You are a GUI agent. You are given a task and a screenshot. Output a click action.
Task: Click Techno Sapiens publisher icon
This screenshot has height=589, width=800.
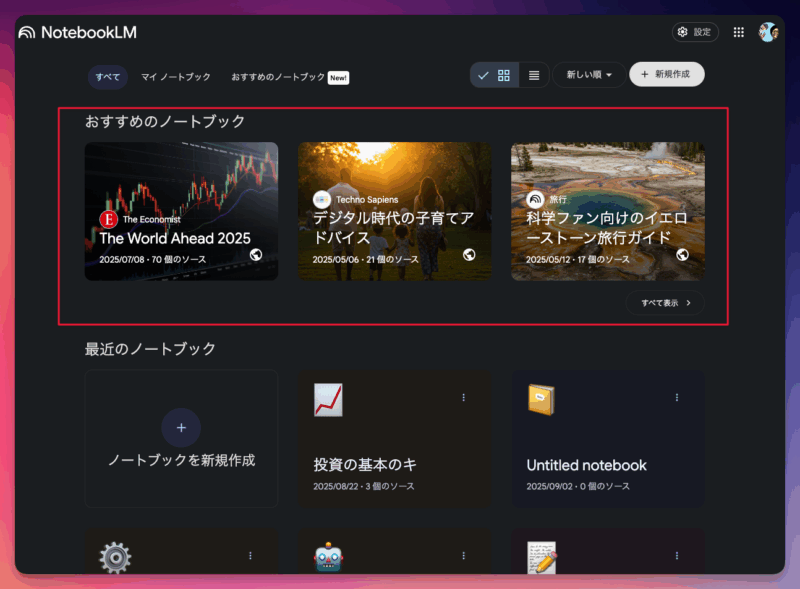click(x=321, y=200)
